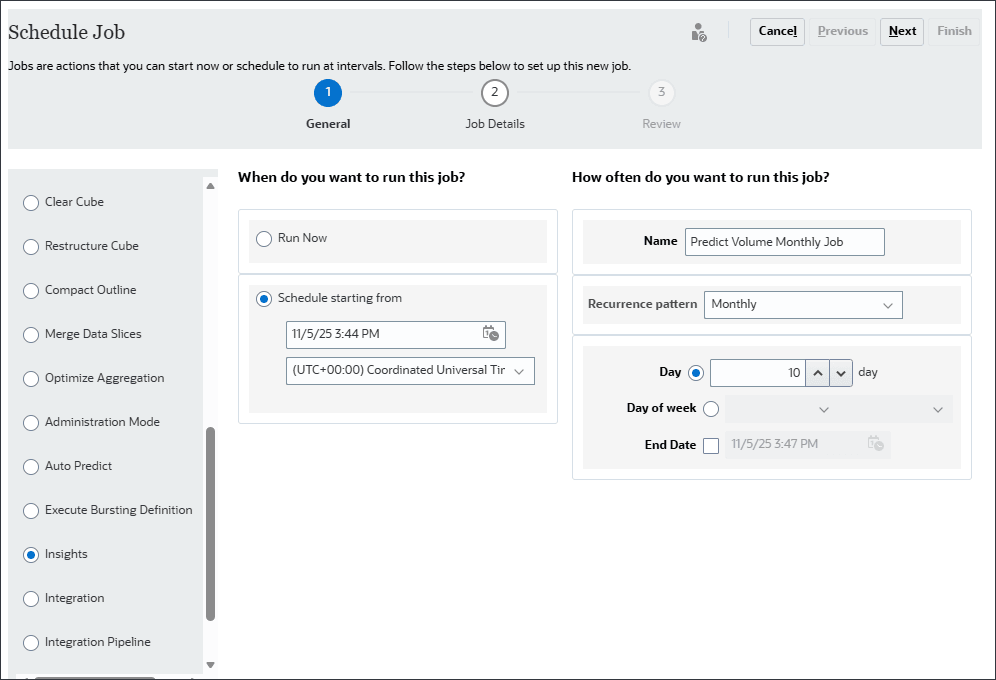Click the Previous button
This screenshot has width=996, height=680.
(842, 32)
